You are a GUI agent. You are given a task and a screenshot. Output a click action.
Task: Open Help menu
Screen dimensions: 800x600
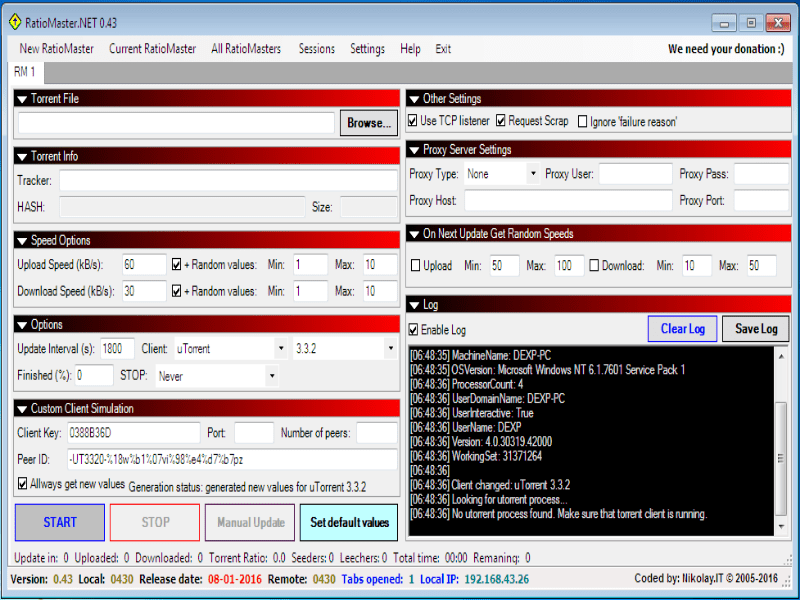coord(410,49)
